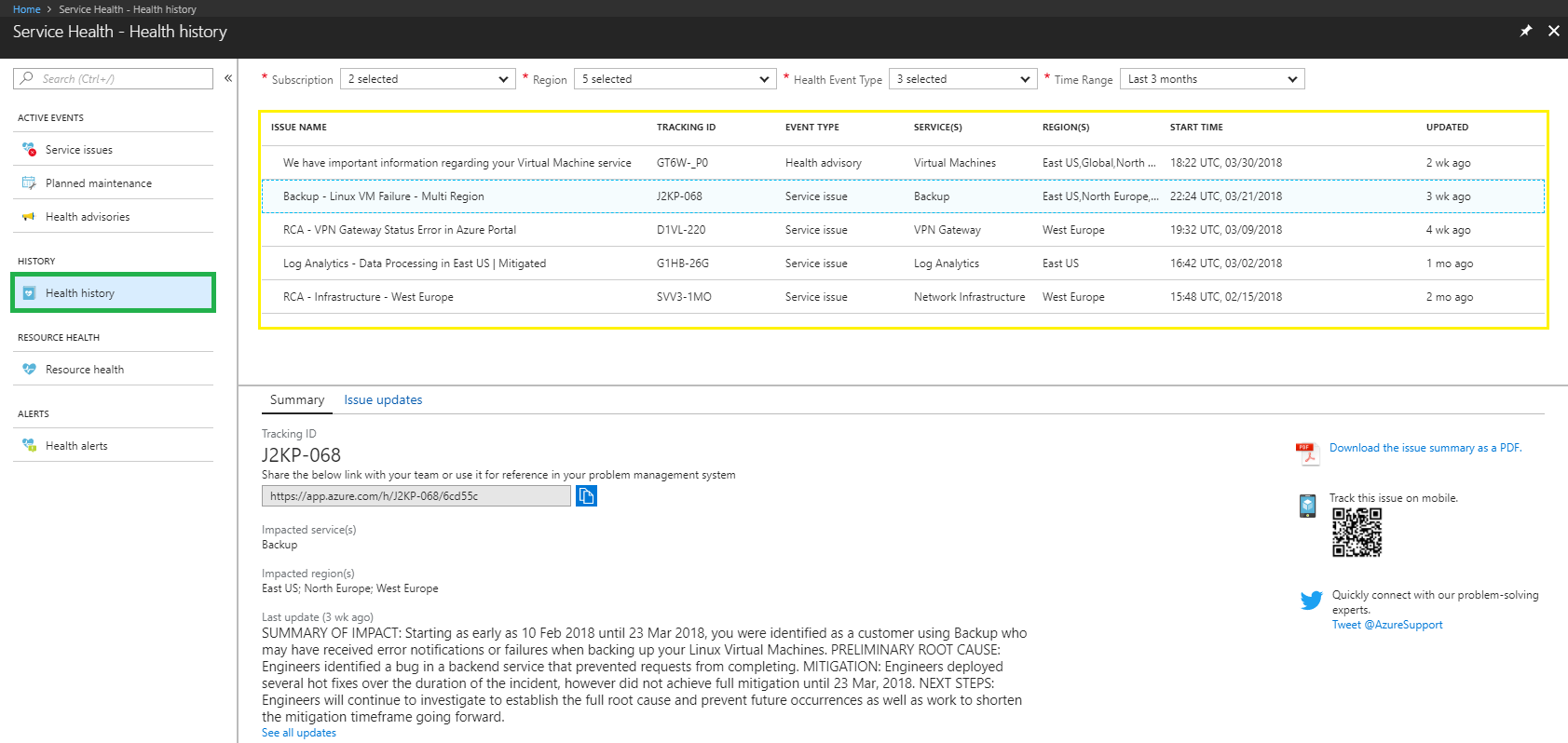
Task: Click the Network Infrastructure service cell
Action: coord(969,297)
